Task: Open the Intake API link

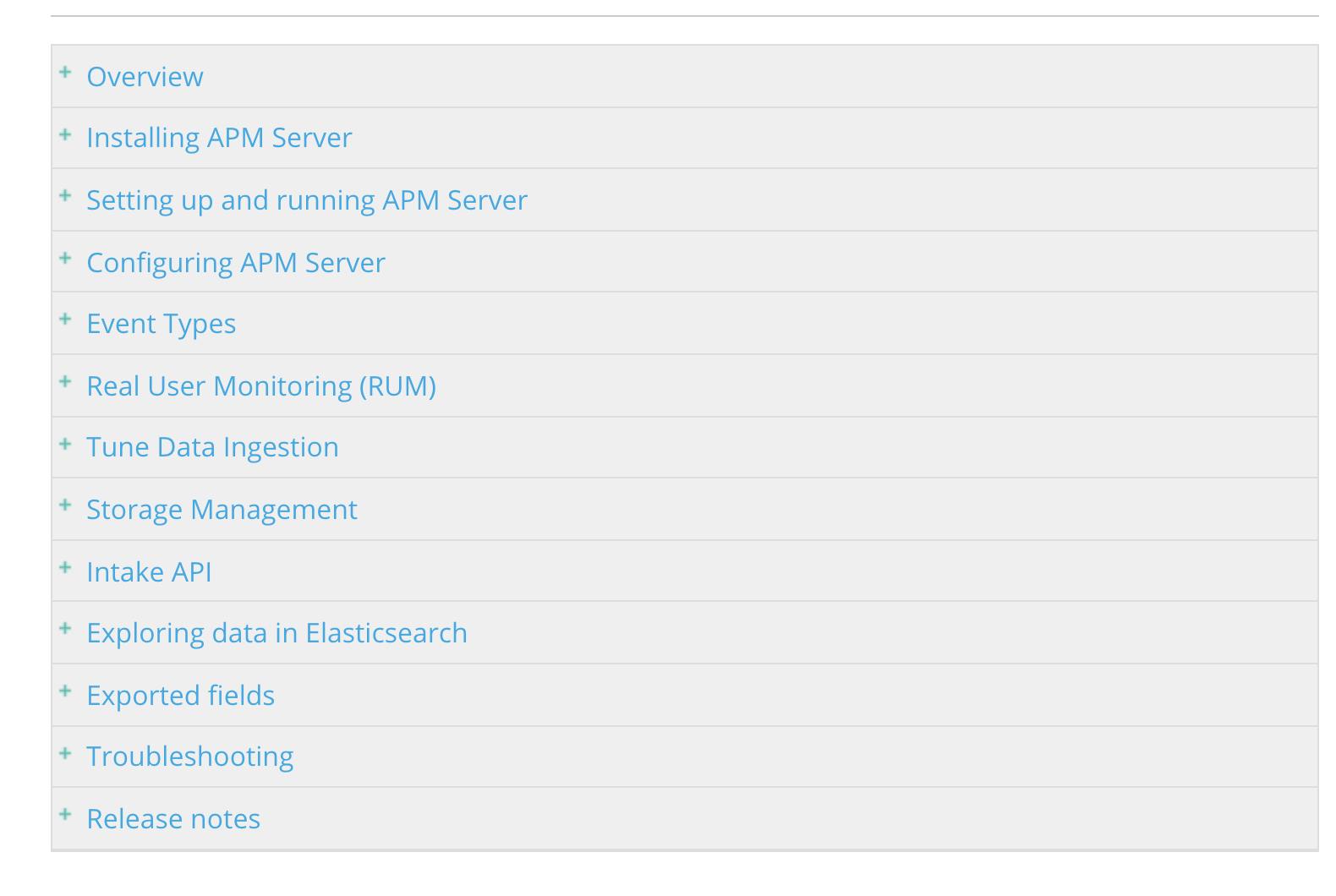Action: click(149, 572)
